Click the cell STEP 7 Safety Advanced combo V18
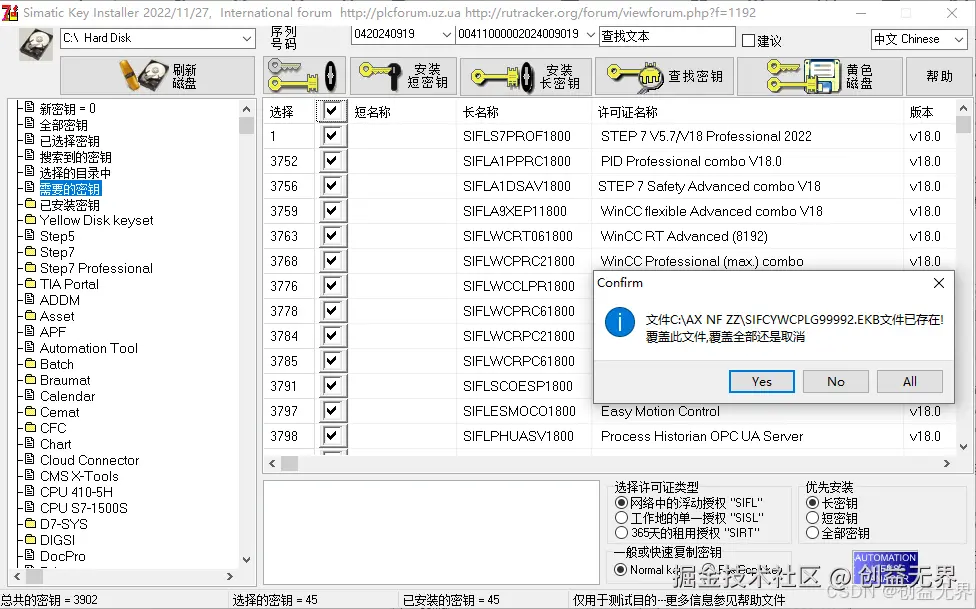 pos(709,186)
